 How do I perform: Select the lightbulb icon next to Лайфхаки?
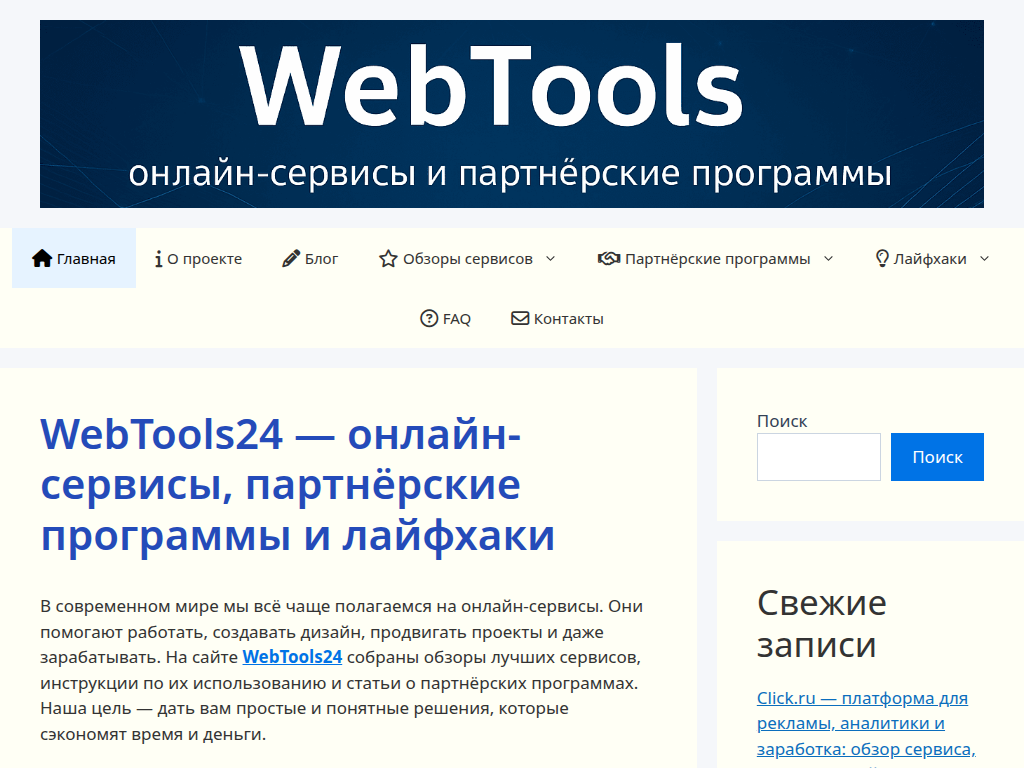tap(880, 258)
